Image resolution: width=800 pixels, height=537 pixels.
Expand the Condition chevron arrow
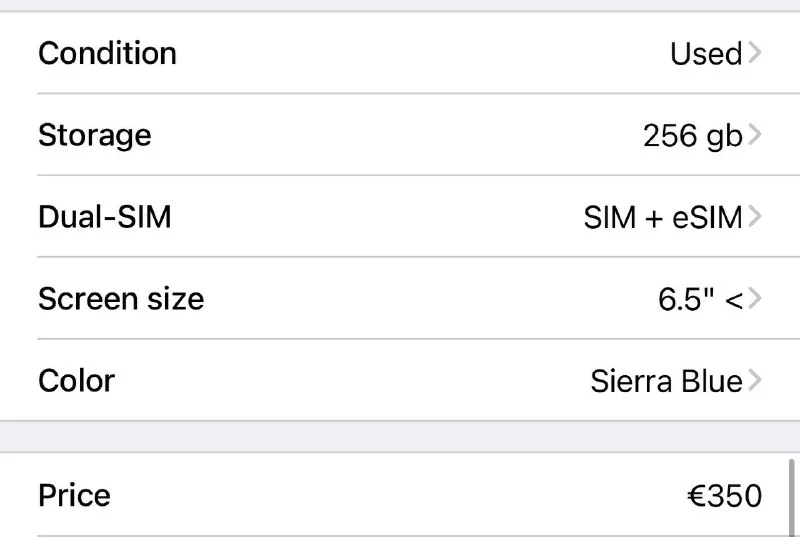[x=754, y=53]
